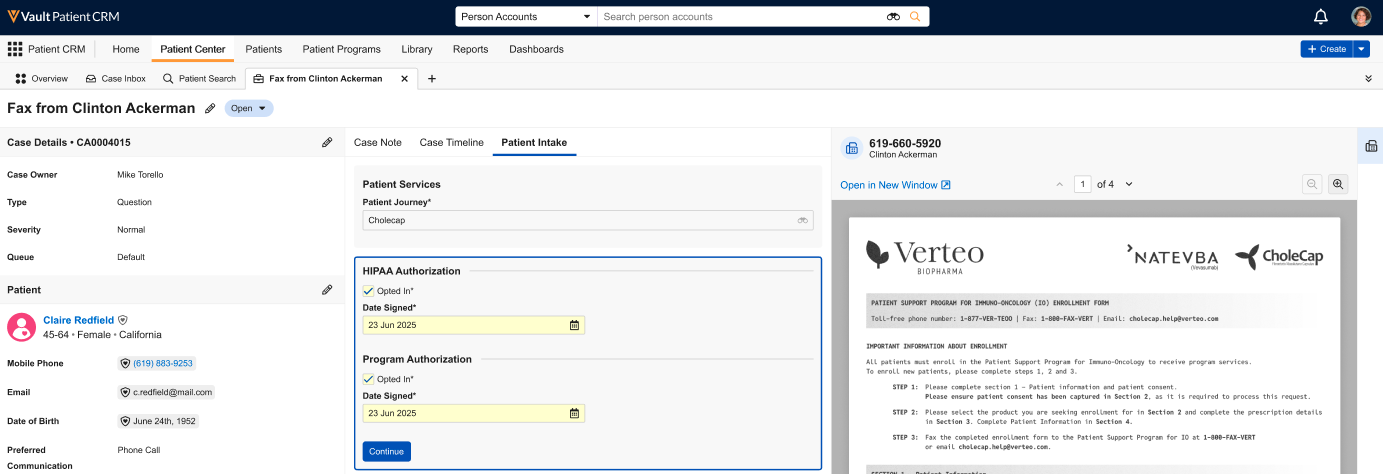Viewport: 1383px width, 474px height.
Task: Open the Patient Programs menu
Action: 341,49
